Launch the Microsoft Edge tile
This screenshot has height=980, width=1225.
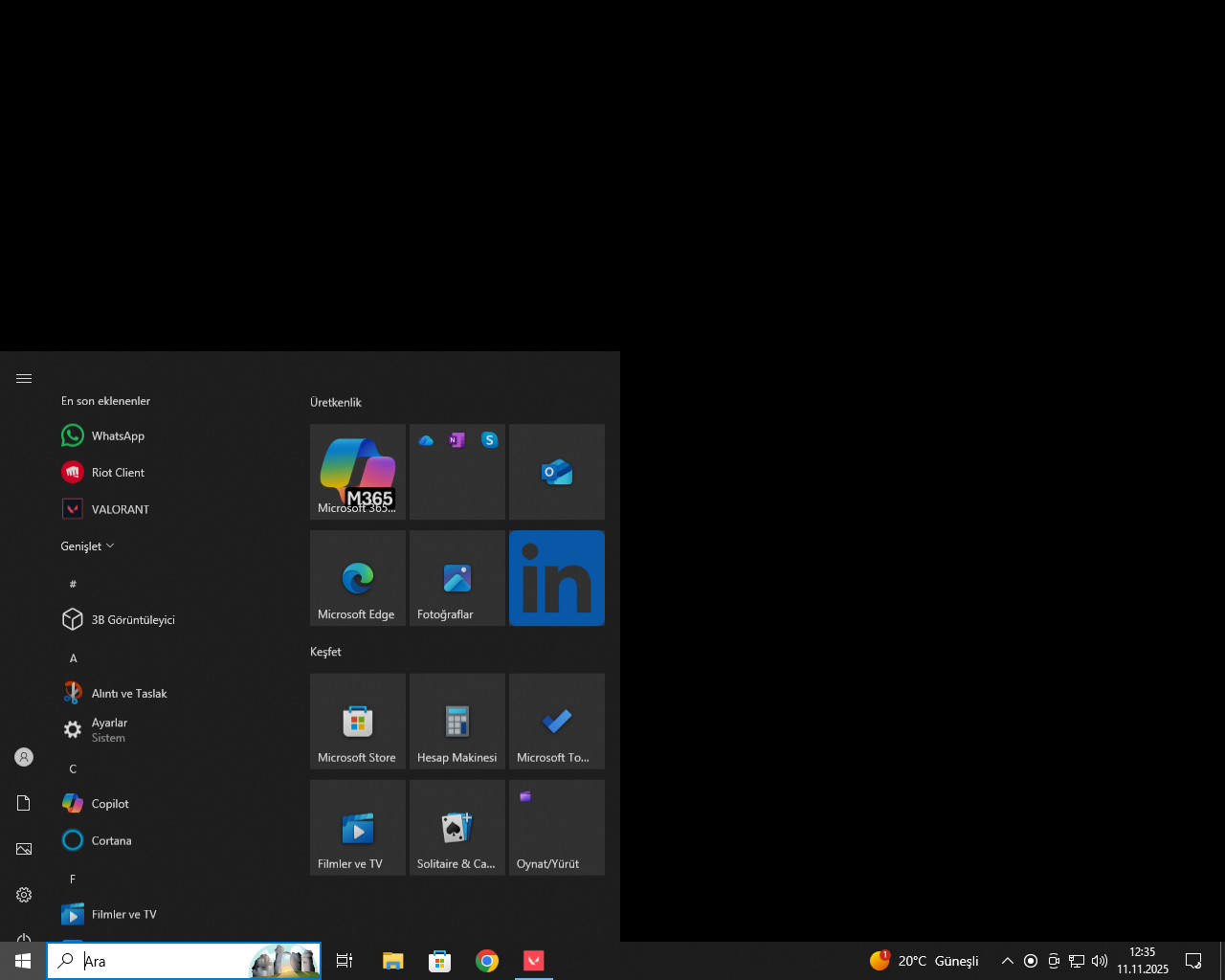pos(358,578)
